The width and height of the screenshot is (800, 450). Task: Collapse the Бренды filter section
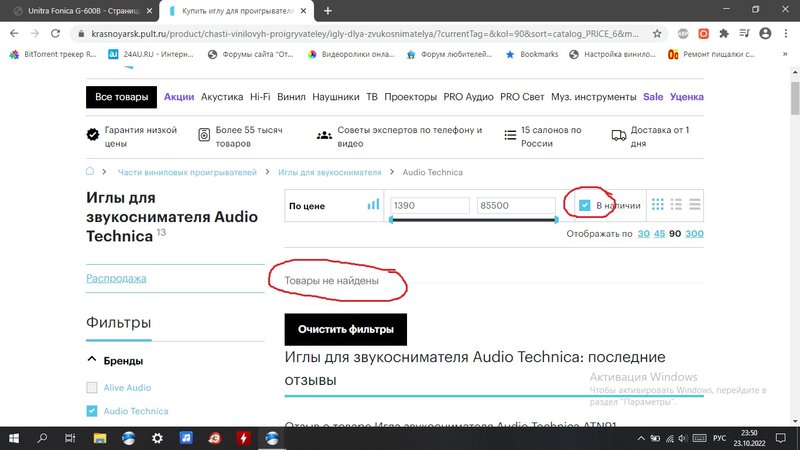pos(92,360)
